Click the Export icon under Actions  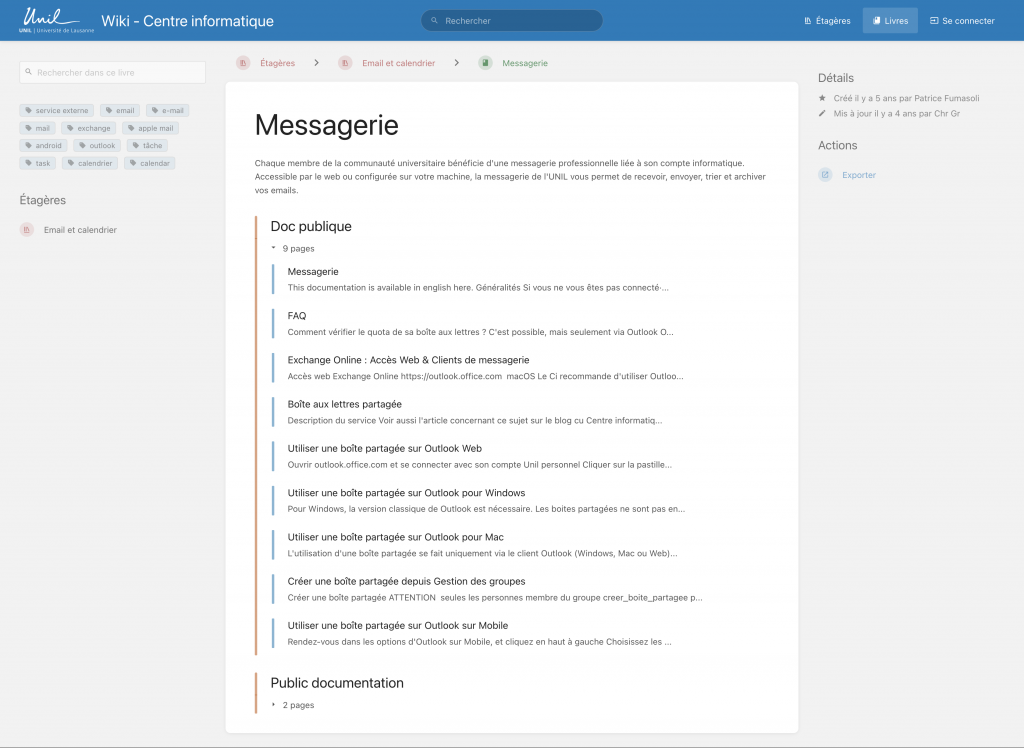pos(825,175)
